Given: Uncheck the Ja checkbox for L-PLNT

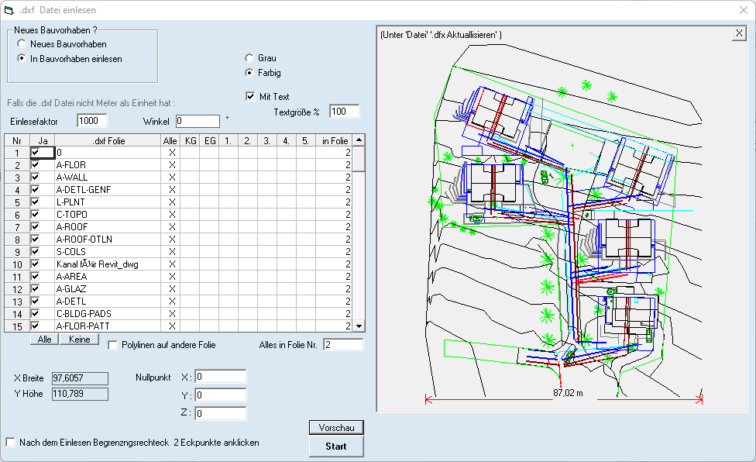Looking at the screenshot, I should pos(35,202).
